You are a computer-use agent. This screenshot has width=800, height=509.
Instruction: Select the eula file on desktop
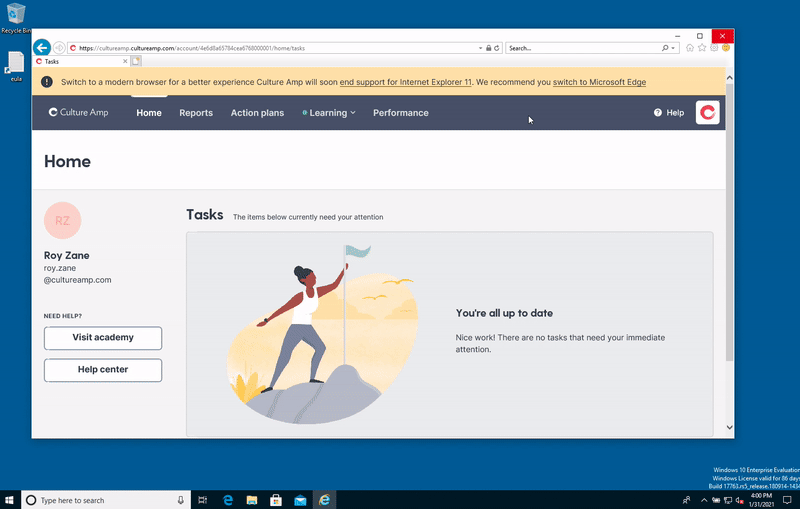click(16, 66)
